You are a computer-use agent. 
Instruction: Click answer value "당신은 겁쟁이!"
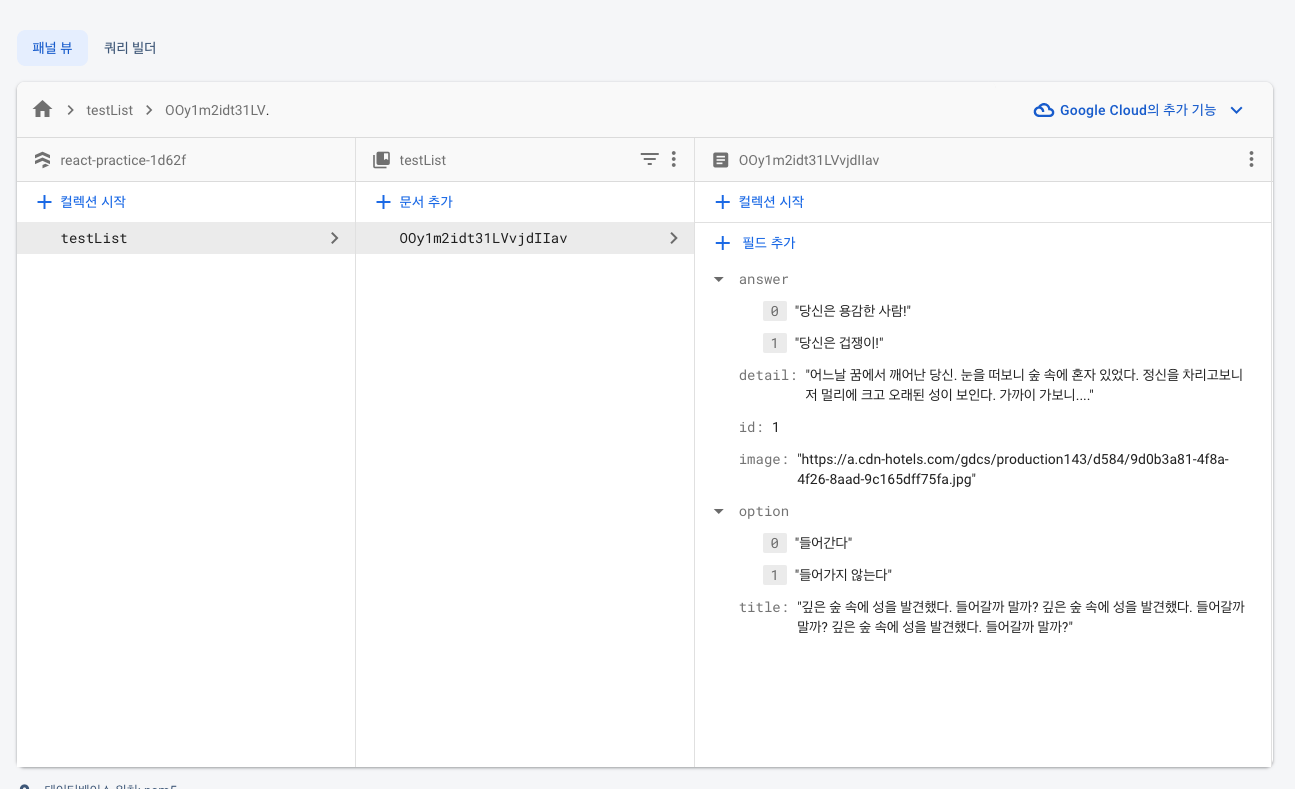click(x=839, y=343)
